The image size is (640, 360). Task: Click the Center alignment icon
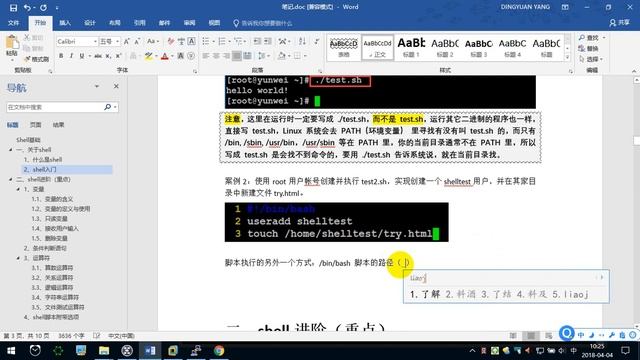[216, 56]
